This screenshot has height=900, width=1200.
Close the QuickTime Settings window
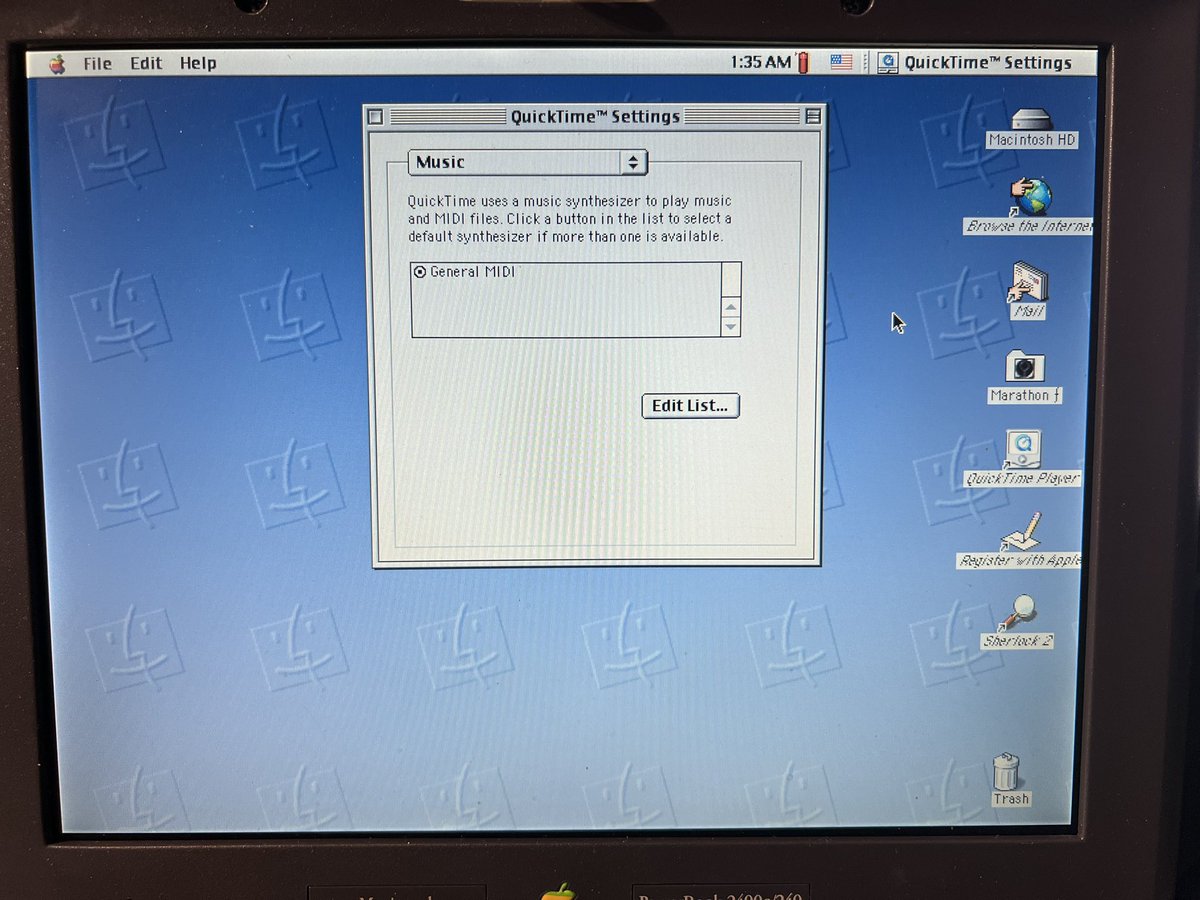click(375, 117)
